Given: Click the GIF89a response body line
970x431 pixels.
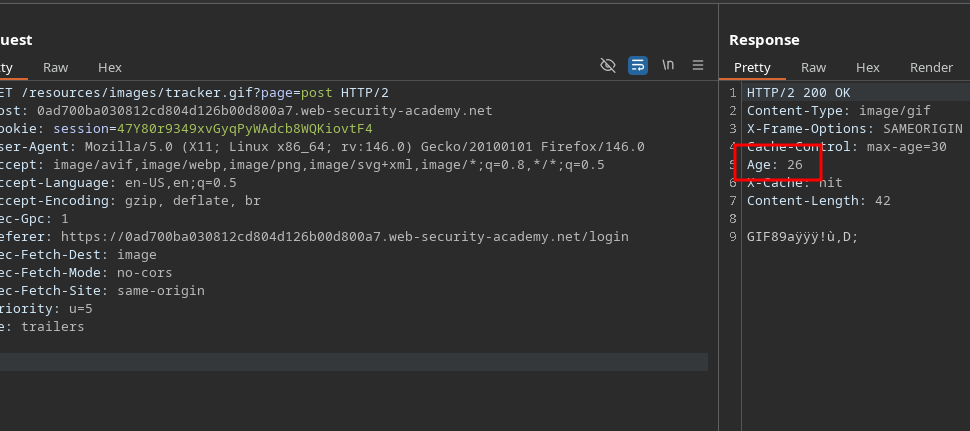Looking at the screenshot, I should pos(802,237).
